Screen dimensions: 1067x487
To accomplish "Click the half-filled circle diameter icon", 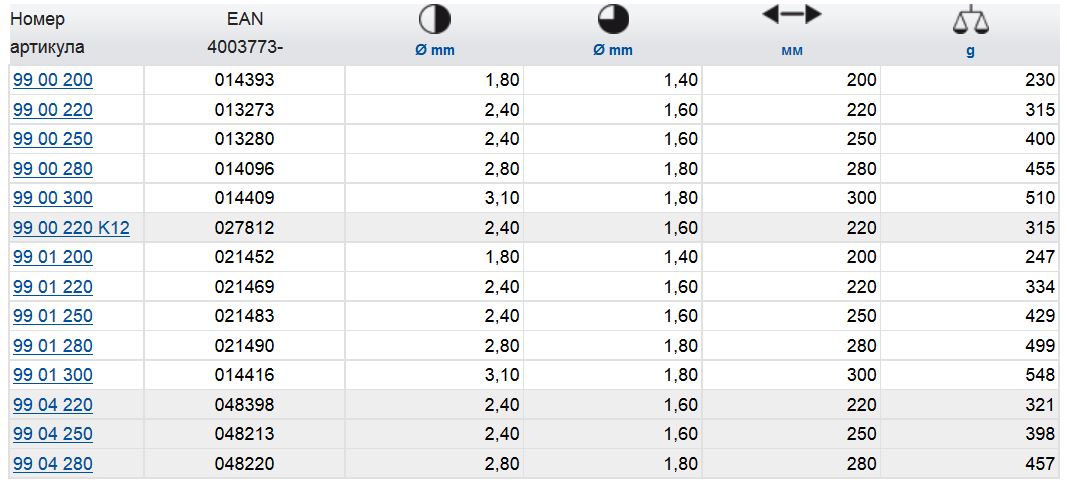I will (x=435, y=20).
